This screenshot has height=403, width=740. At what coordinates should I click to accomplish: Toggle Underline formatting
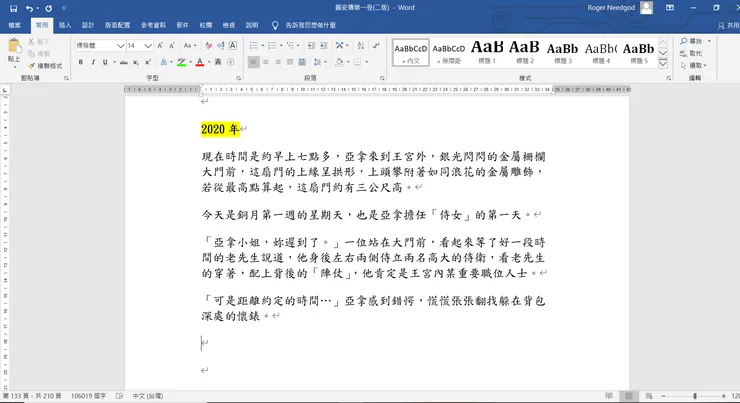(105, 62)
